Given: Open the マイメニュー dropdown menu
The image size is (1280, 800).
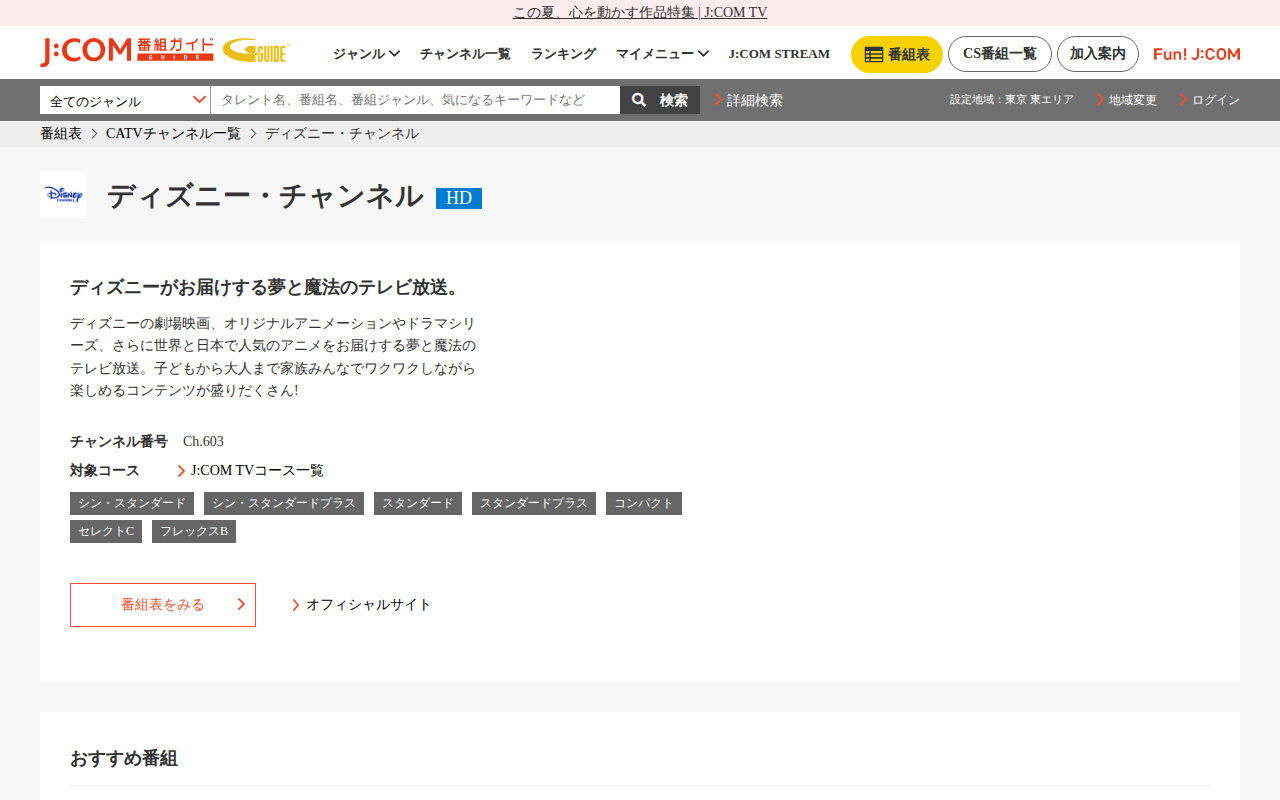Looking at the screenshot, I should coord(662,54).
